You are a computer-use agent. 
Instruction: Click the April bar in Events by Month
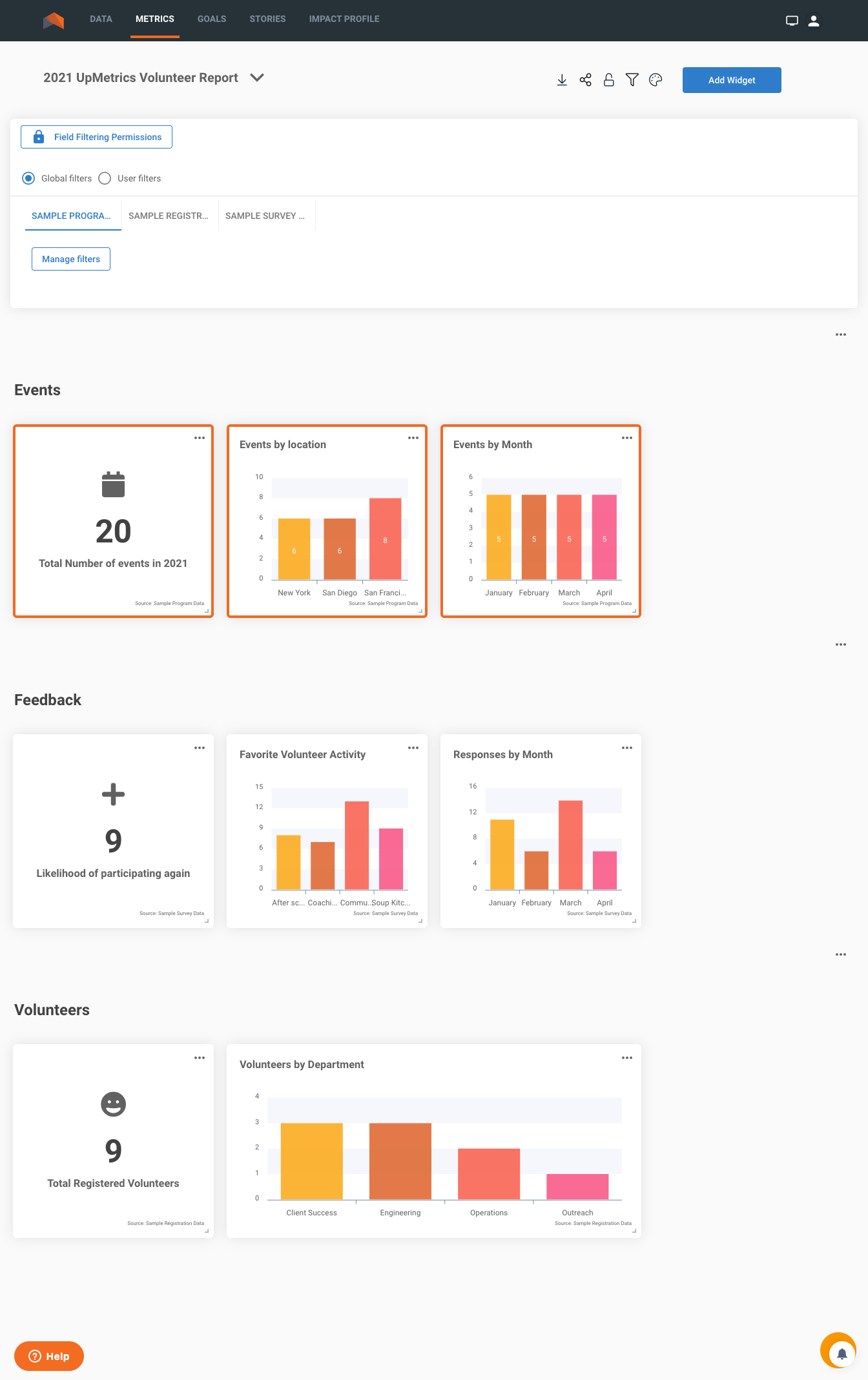click(604, 537)
